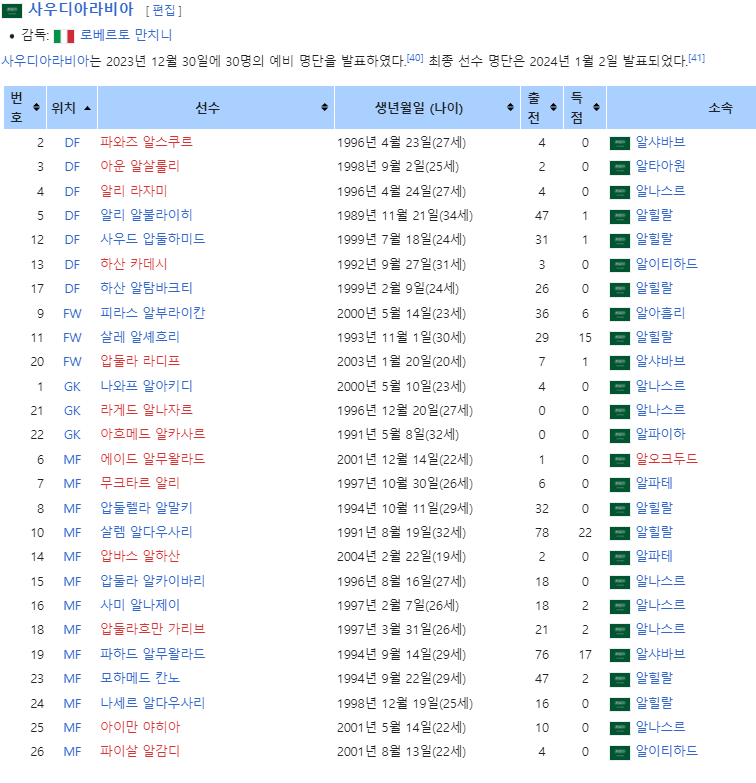The image size is (756, 783).
Task: Open footnote reference 40
Action: pos(415,58)
